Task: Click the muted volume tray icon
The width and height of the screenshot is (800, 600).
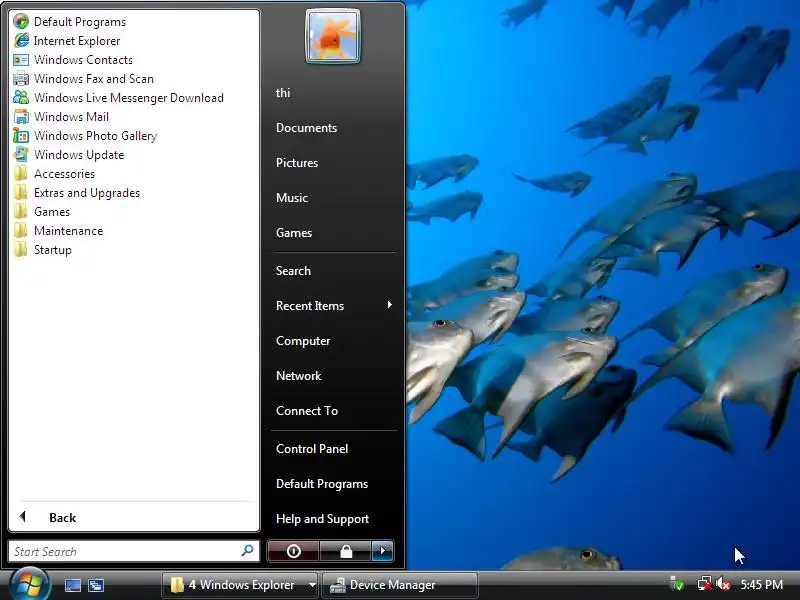Action: [x=723, y=584]
